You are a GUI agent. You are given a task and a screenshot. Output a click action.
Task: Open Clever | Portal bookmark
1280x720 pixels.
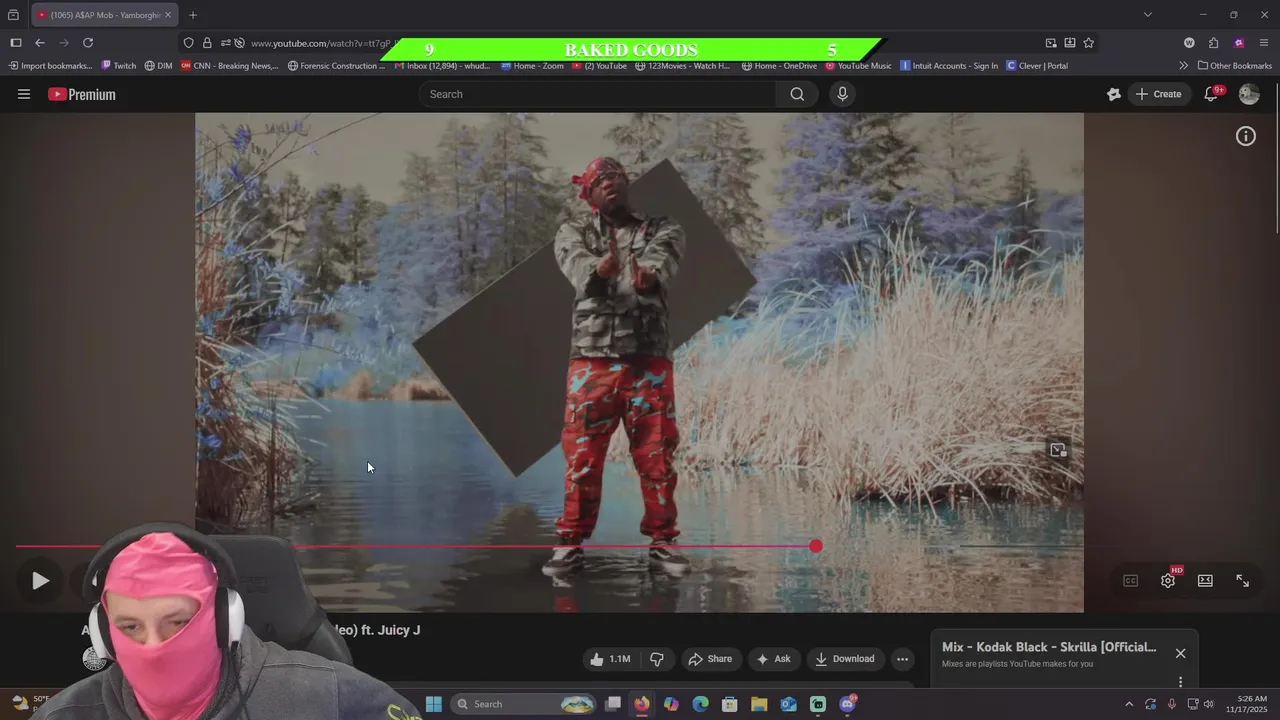[1037, 66]
